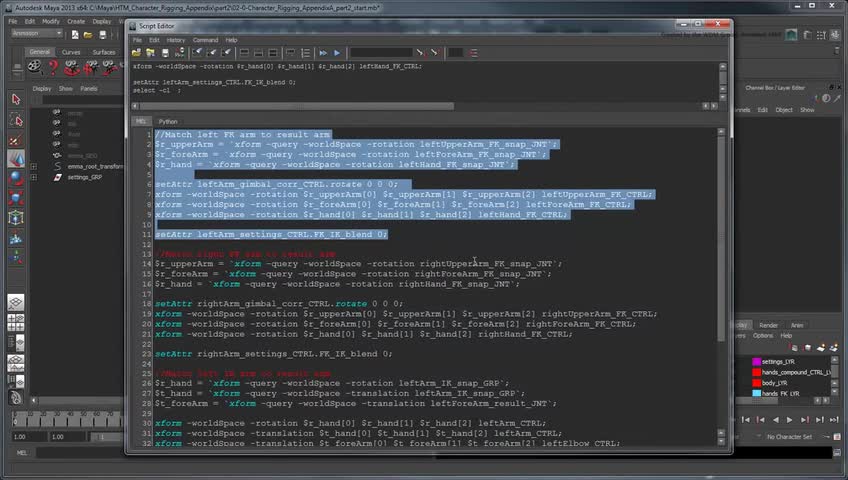Viewport: 848px width, 480px height.
Task: Click Source Script icon in Script Editor
Action: click(x=150, y=52)
